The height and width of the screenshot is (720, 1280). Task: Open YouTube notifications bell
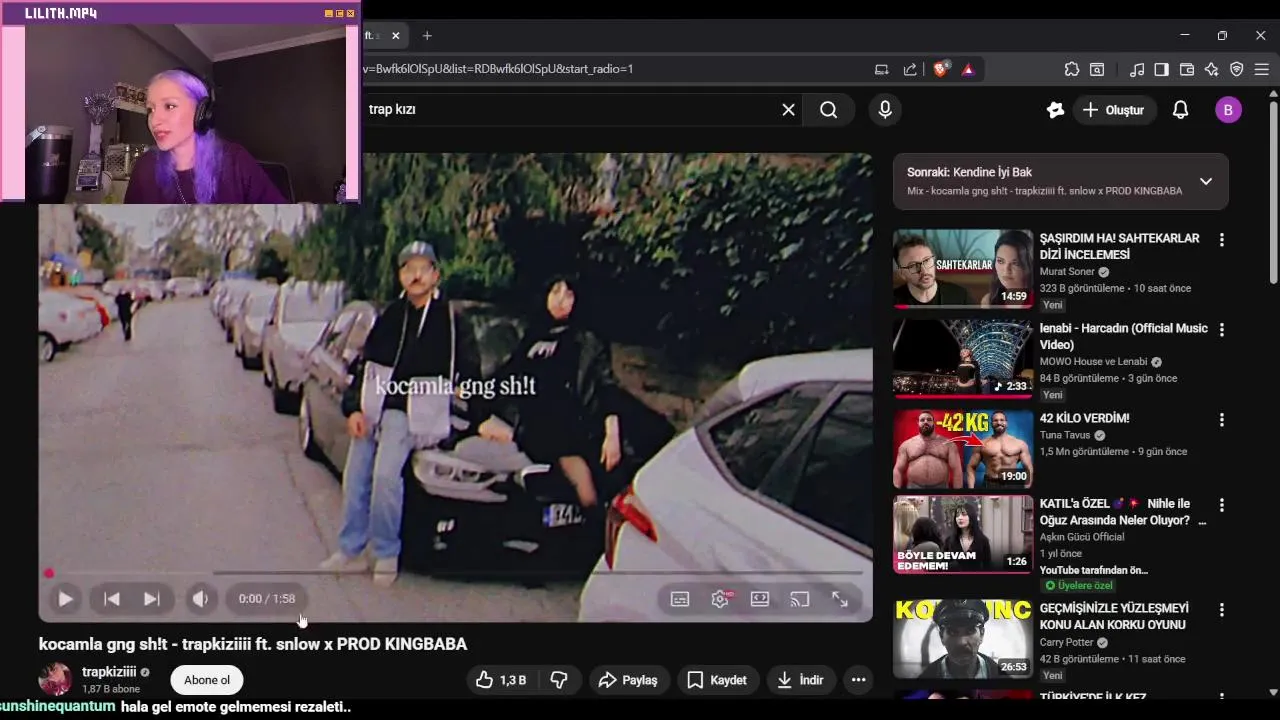click(x=1180, y=110)
